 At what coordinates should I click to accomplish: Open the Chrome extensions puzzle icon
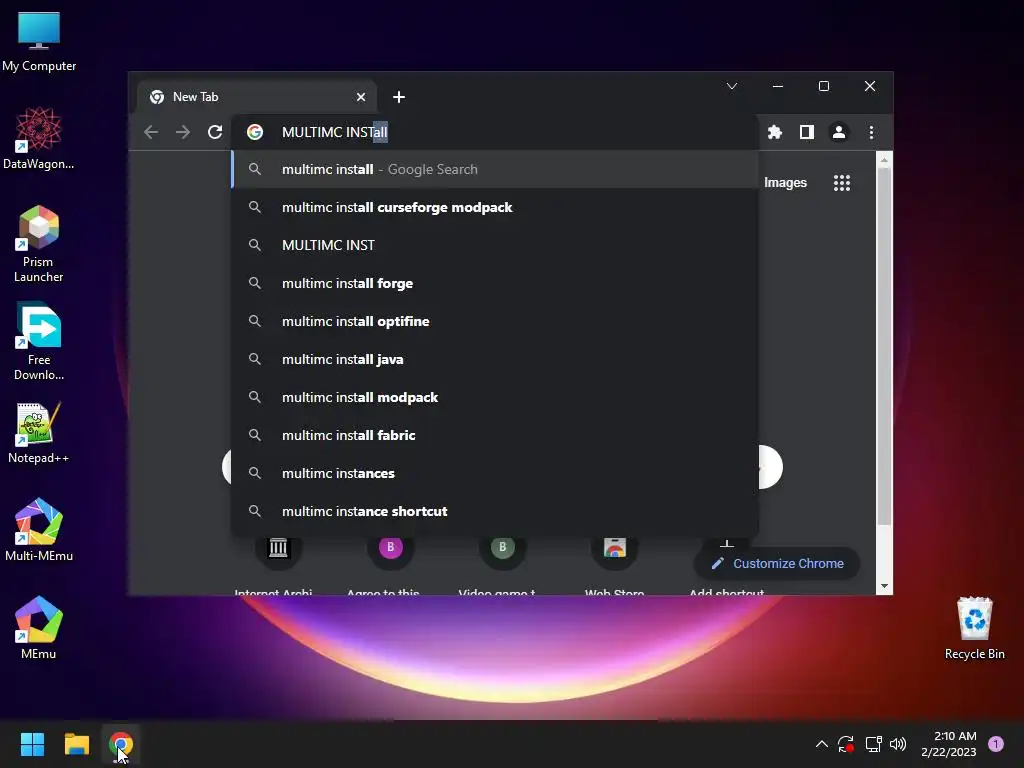coord(775,133)
